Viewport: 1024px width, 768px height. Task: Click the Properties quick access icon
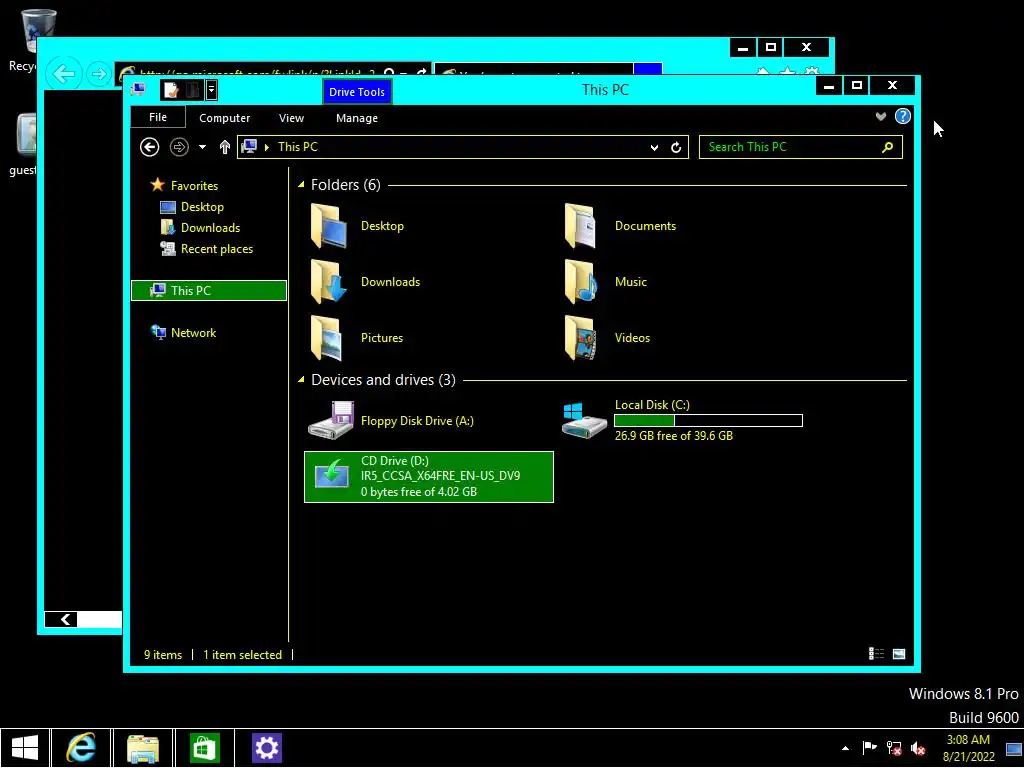(x=170, y=90)
